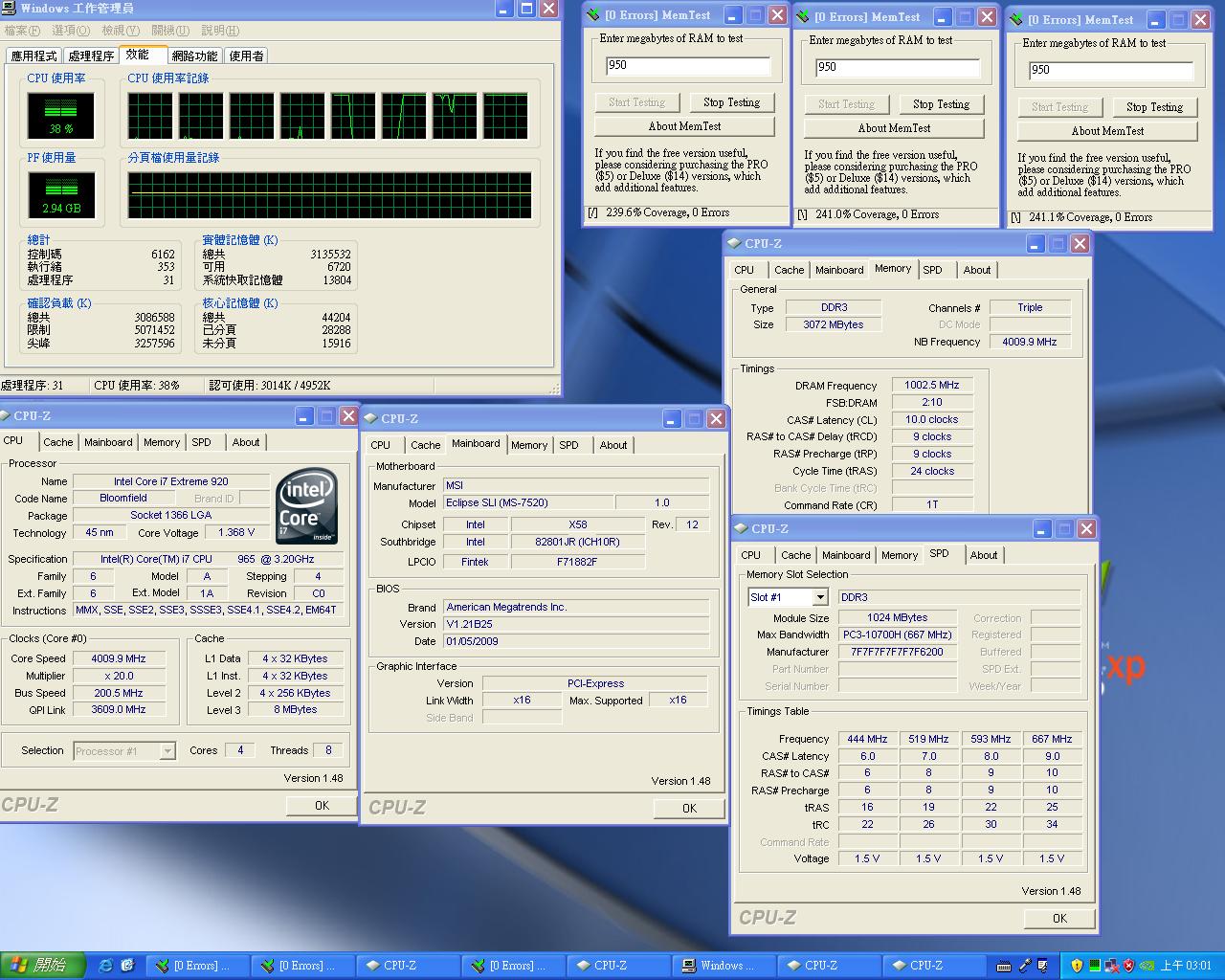Viewport: 1225px width, 980px height.
Task: Open the 說明(H) menu in Task Manager
Action: (220, 31)
